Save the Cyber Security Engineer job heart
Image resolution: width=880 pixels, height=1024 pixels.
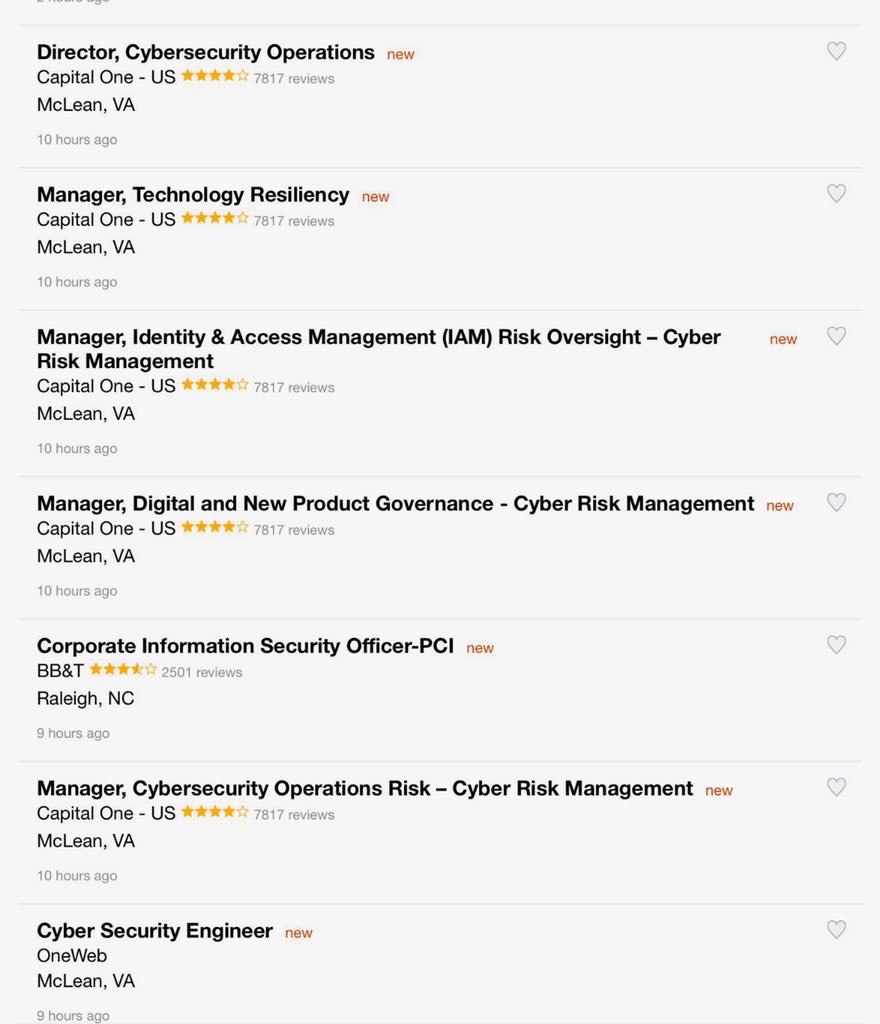coord(836,929)
